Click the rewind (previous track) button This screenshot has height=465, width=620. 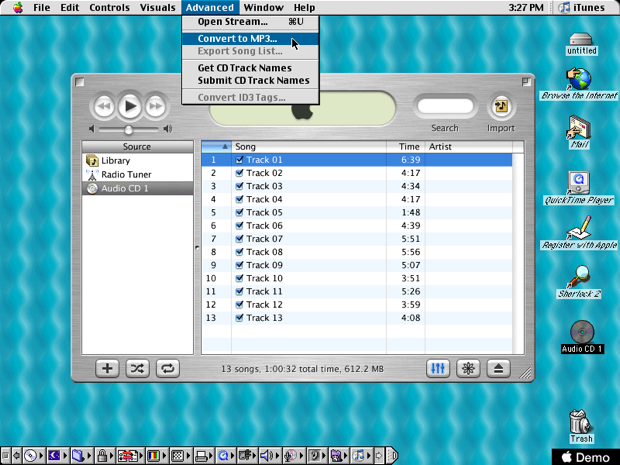[x=104, y=106]
